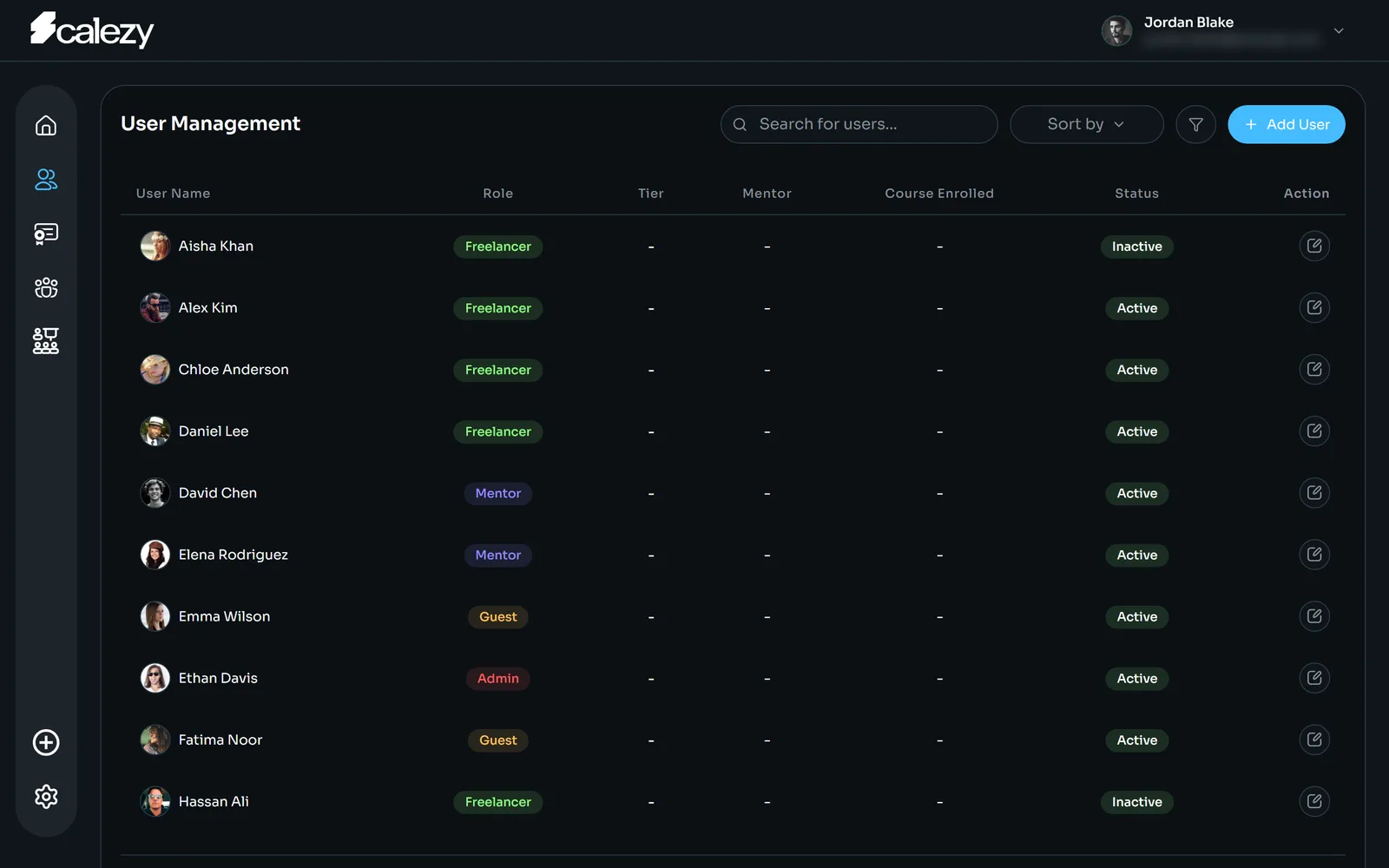This screenshot has width=1389, height=868.
Task: Edit the Hassan Ali row
Action: coord(1314,800)
